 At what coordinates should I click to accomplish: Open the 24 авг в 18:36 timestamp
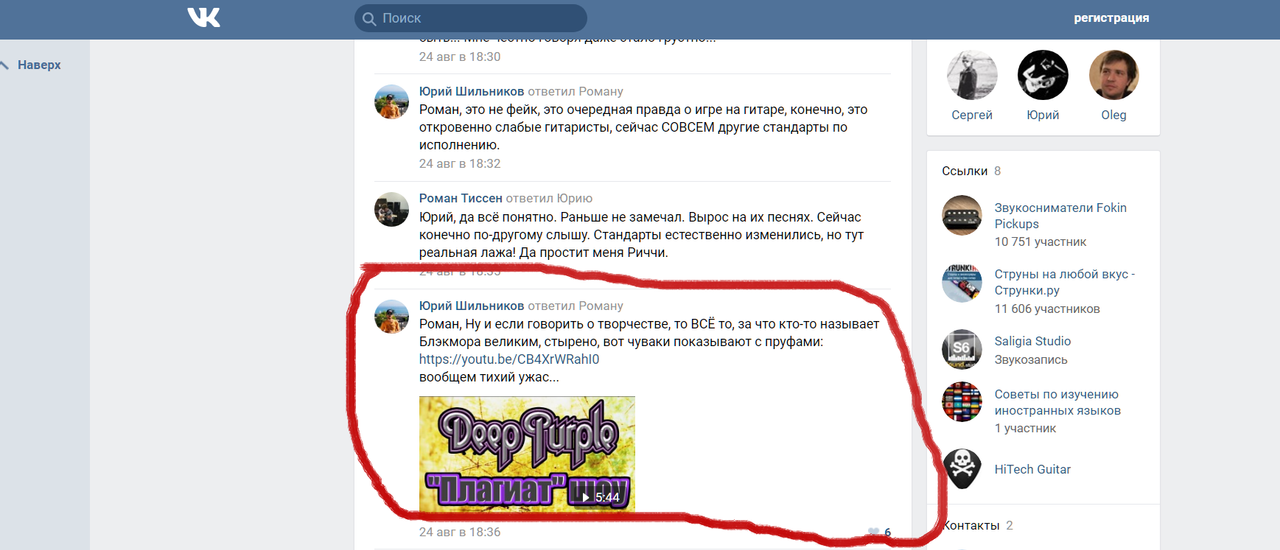coord(460,532)
